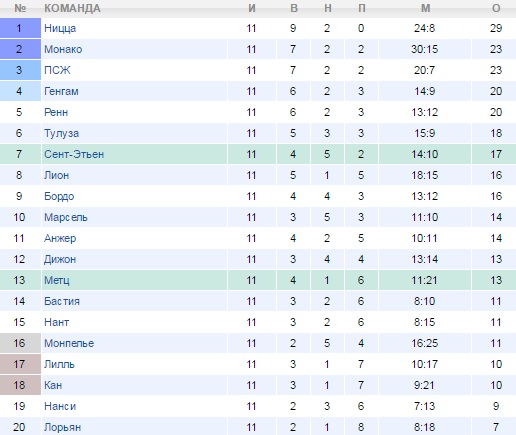Open the Анжер team link
This screenshot has height=435, width=516.
[60, 238]
